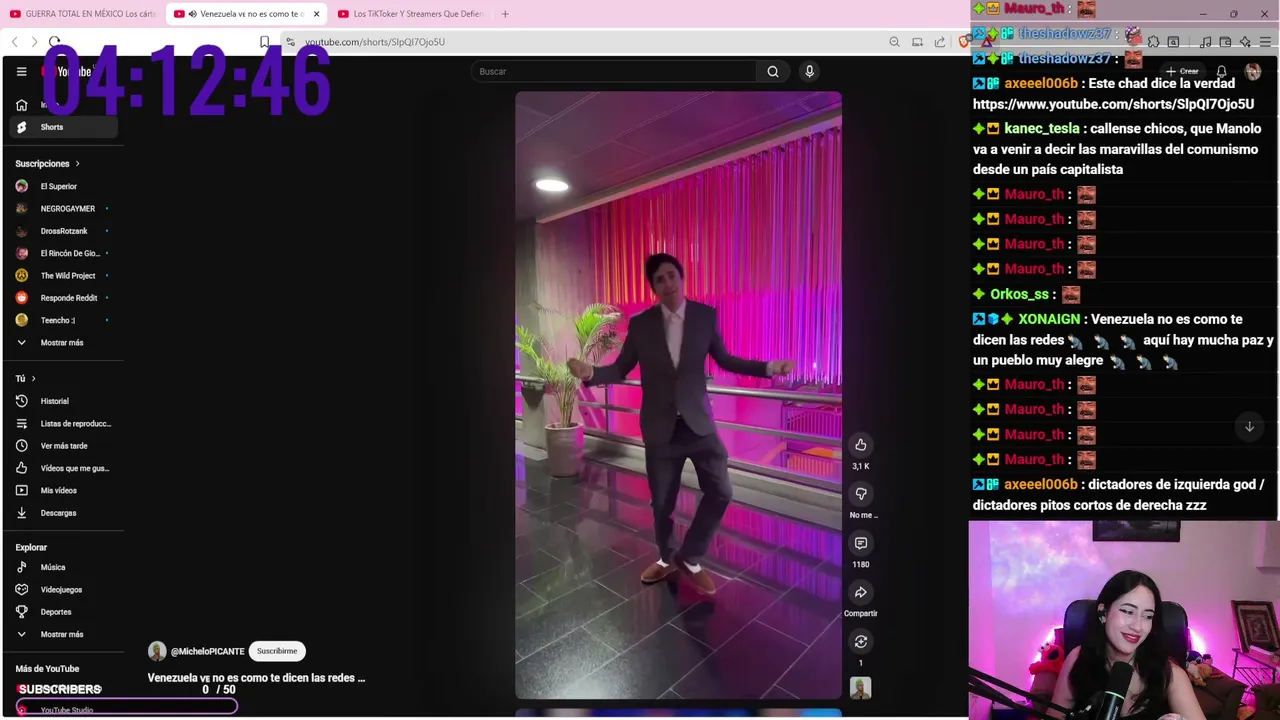This screenshot has width=1280, height=720.
Task: Open the comments showing 1180
Action: (x=860, y=543)
